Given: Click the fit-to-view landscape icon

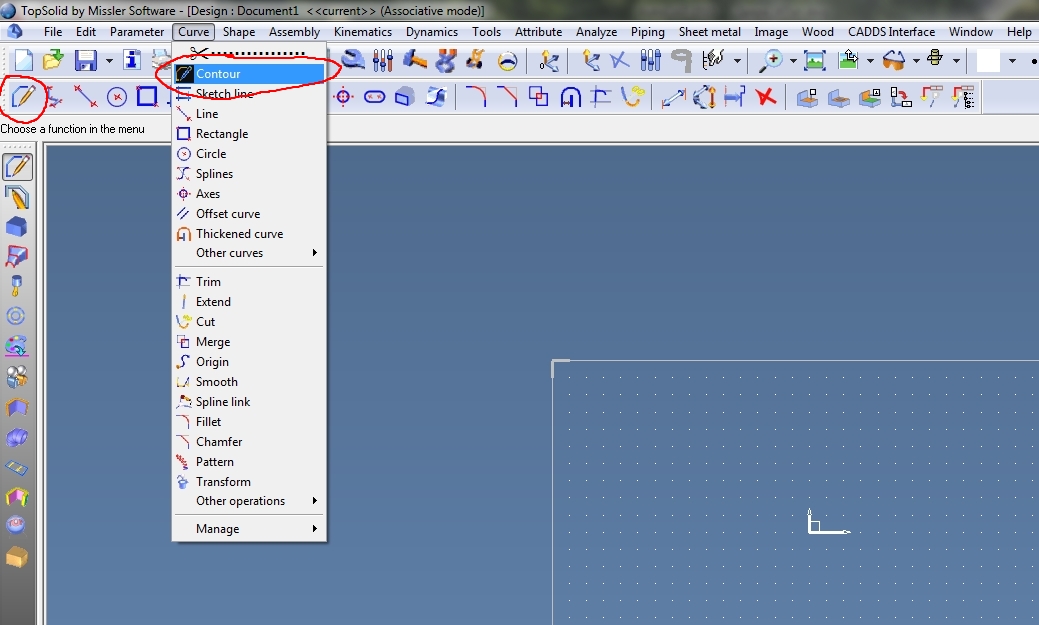Looking at the screenshot, I should pos(814,60).
